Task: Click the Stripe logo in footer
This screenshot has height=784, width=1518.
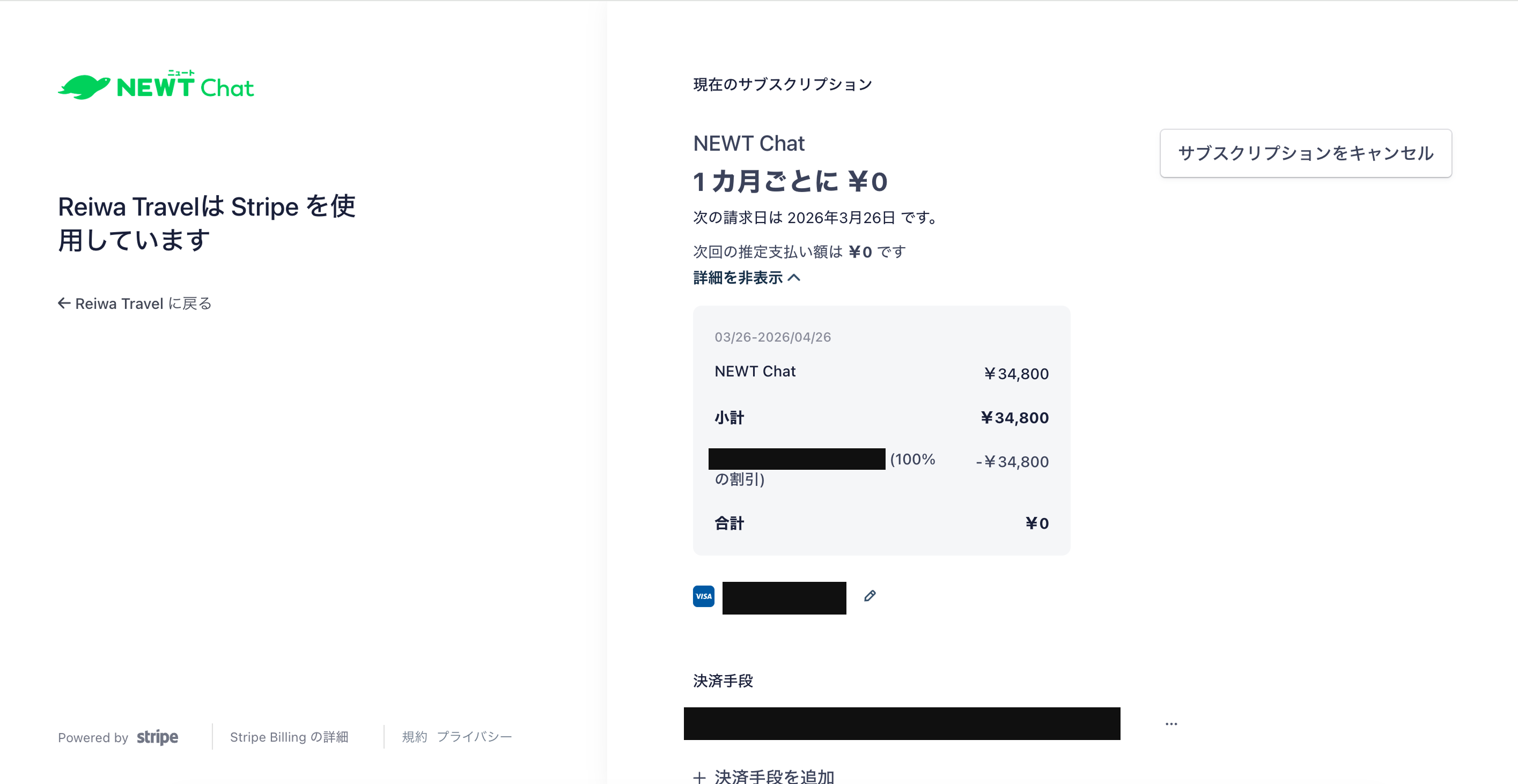Action: (x=157, y=737)
